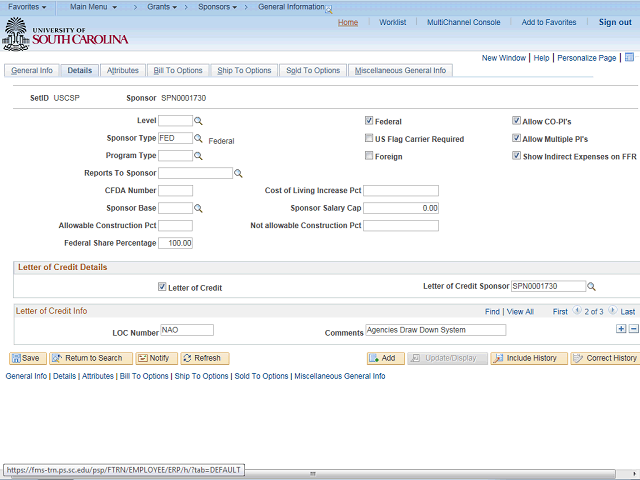Uncheck Show Indirect Expenses on FFR
This screenshot has height=480, width=640.
pyautogui.click(x=516, y=156)
